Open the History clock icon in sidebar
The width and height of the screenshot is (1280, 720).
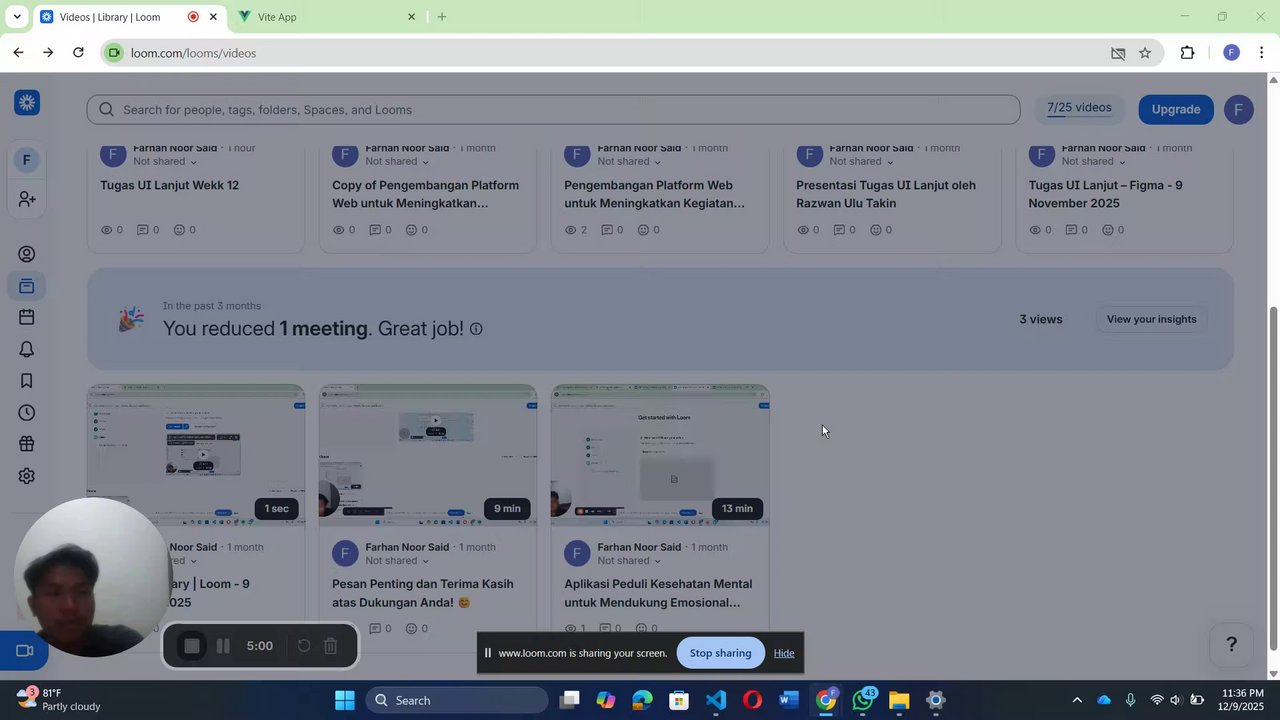(x=27, y=413)
